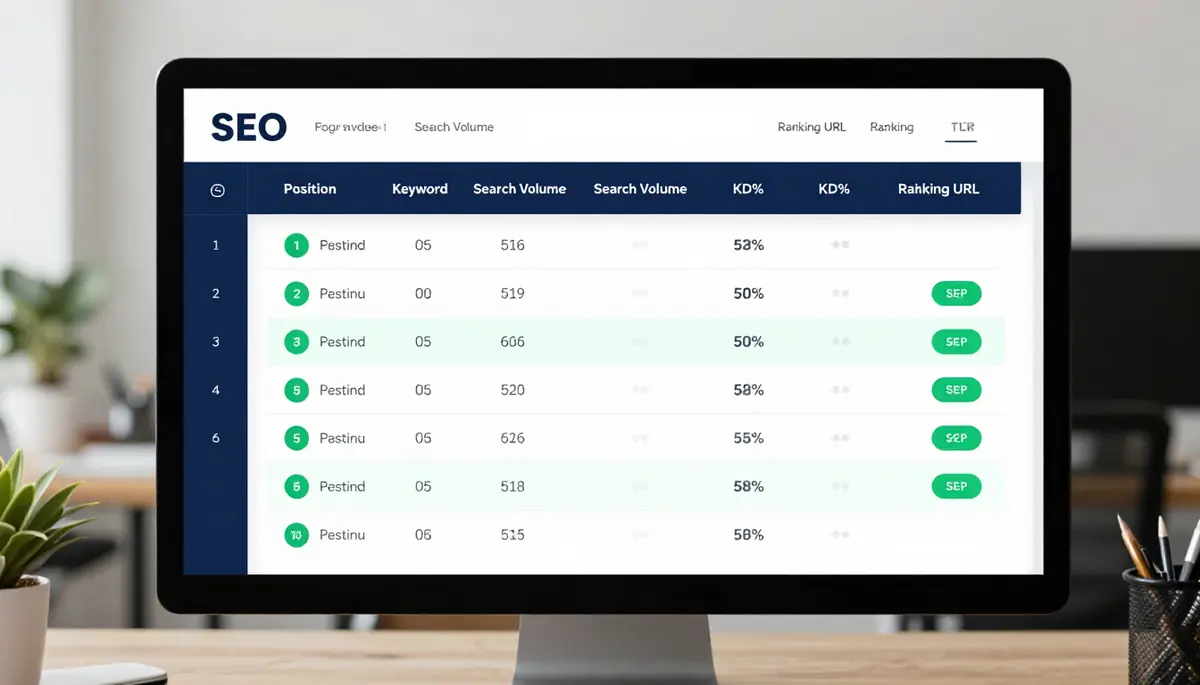This screenshot has width=1200, height=685.
Task: Click Pestind keyword in the 518 row
Action: (342, 486)
